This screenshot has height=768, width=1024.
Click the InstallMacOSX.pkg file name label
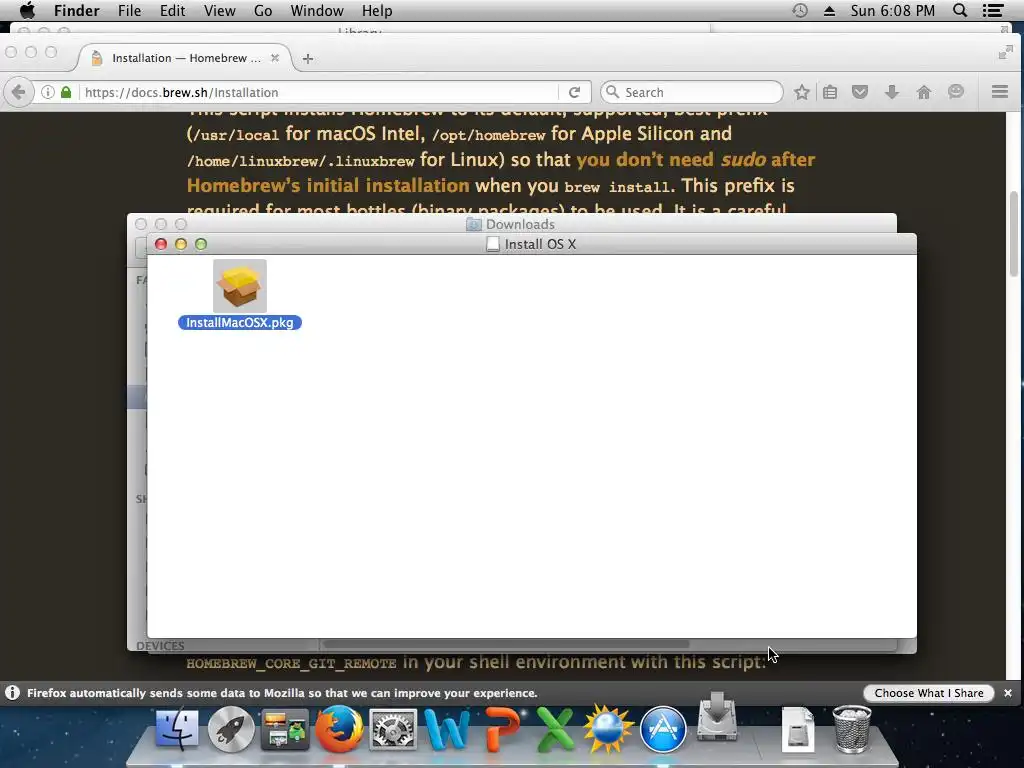(x=240, y=323)
